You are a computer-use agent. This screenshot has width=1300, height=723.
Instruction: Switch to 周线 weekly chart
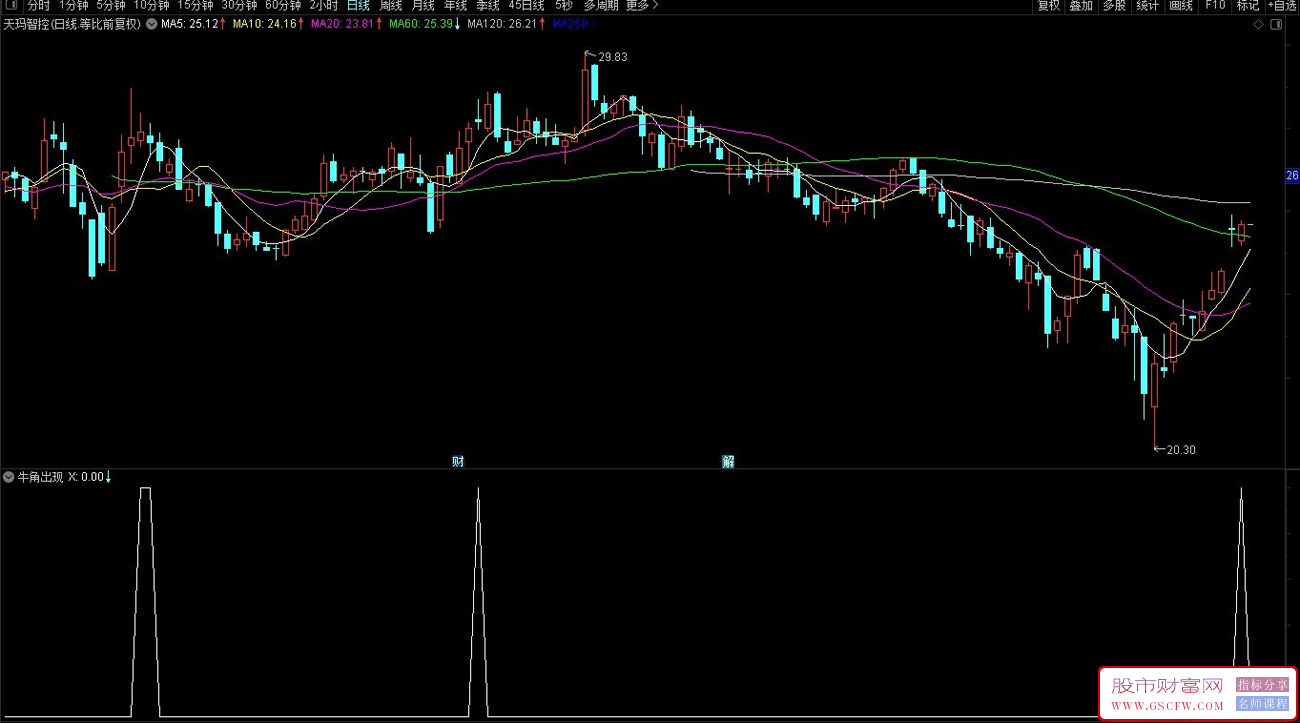tap(390, 6)
